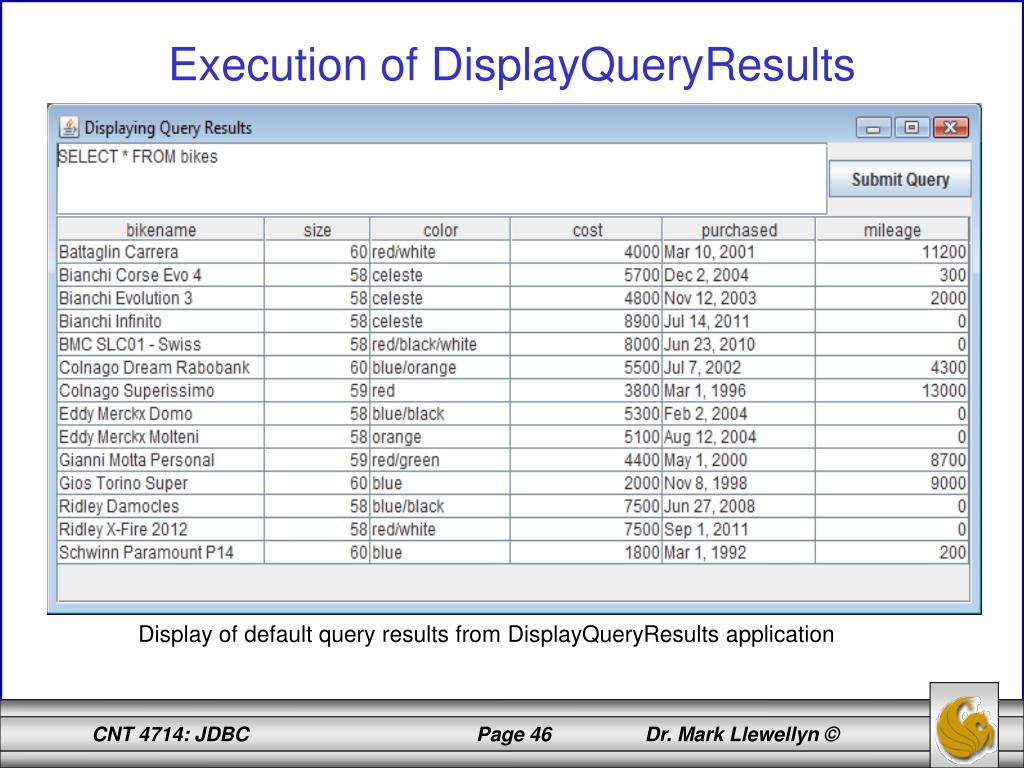This screenshot has height=768, width=1024.
Task: Select the purchased column header
Action: coord(739,230)
